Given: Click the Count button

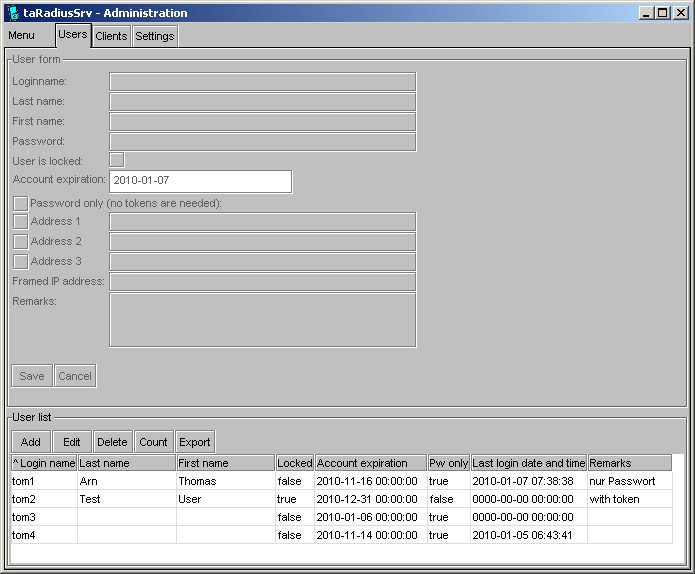Looking at the screenshot, I should click(153, 442).
